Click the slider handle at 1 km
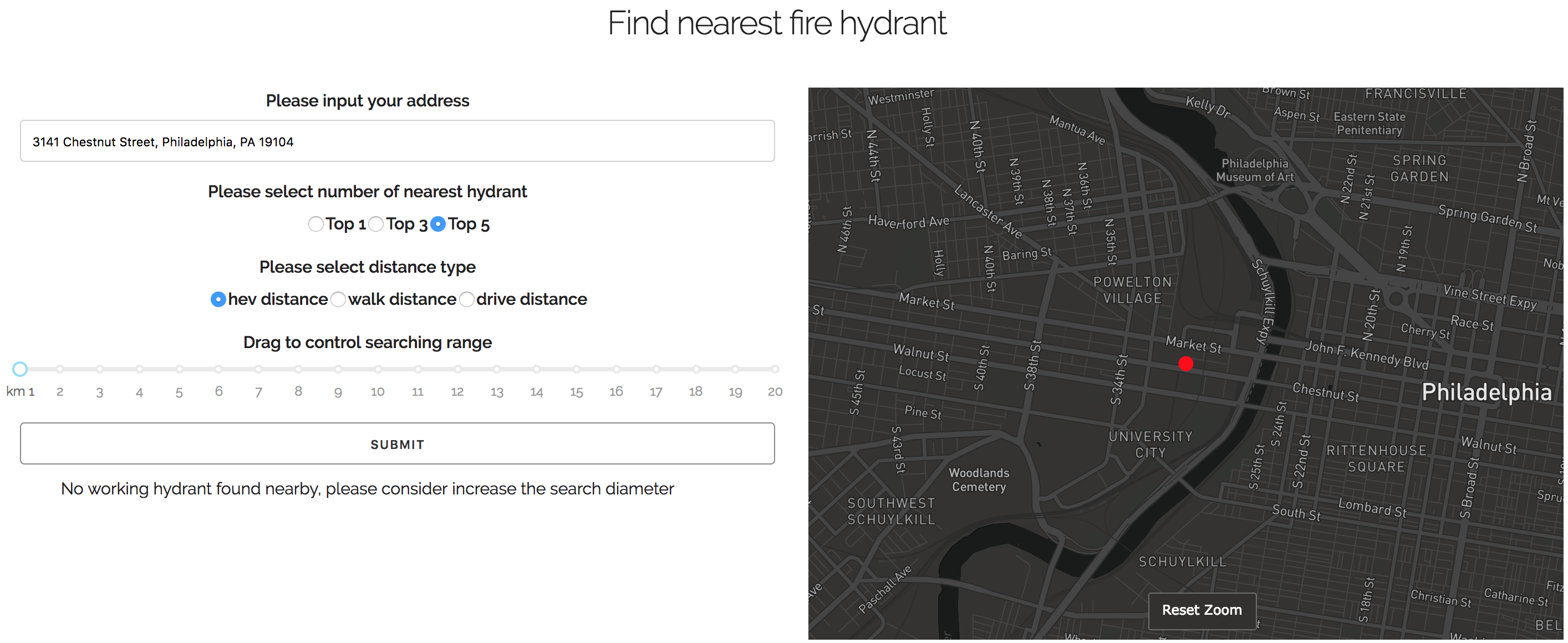The height and width of the screenshot is (643, 1568). pos(20,369)
